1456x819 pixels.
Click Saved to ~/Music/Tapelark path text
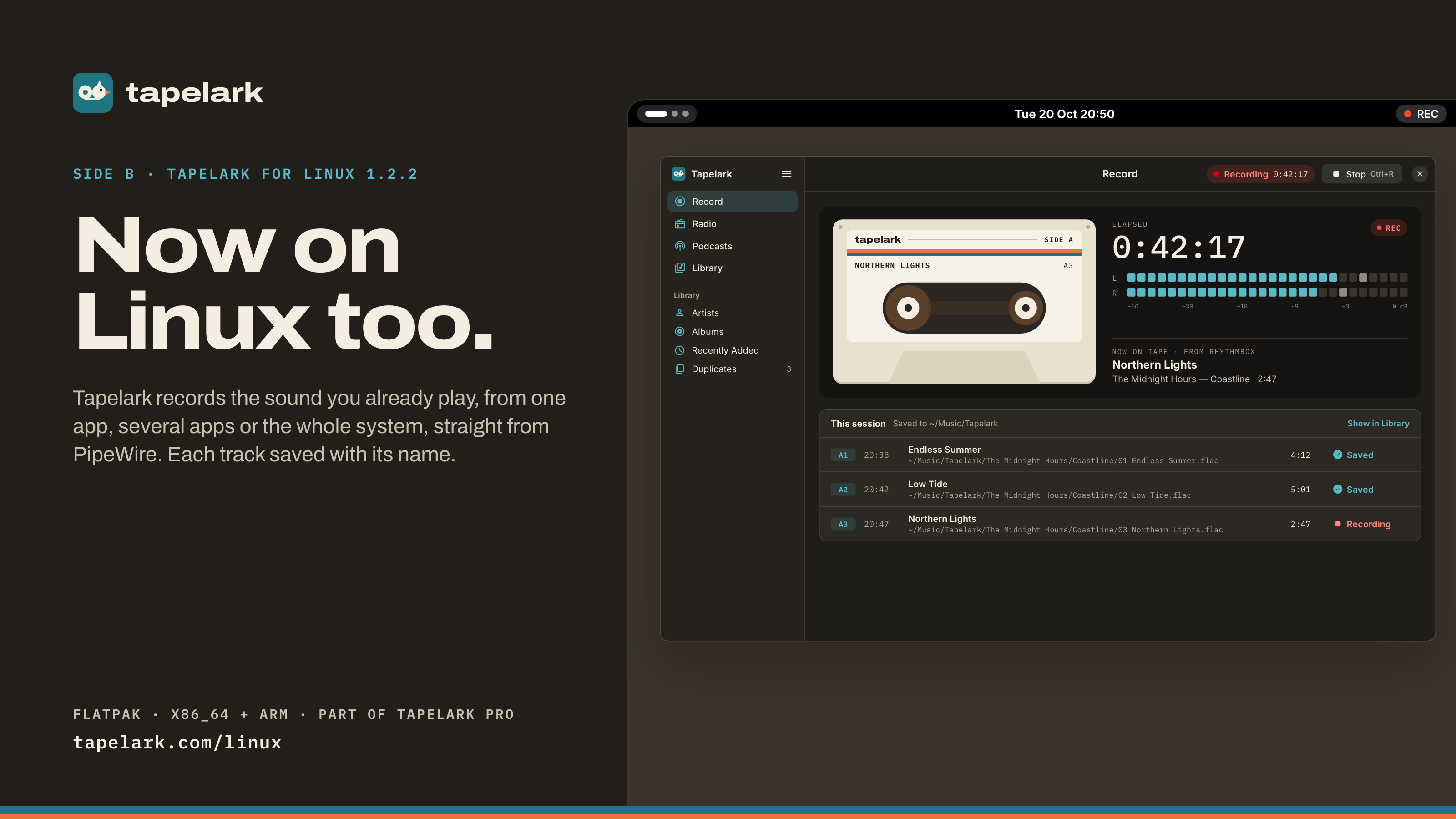[945, 423]
